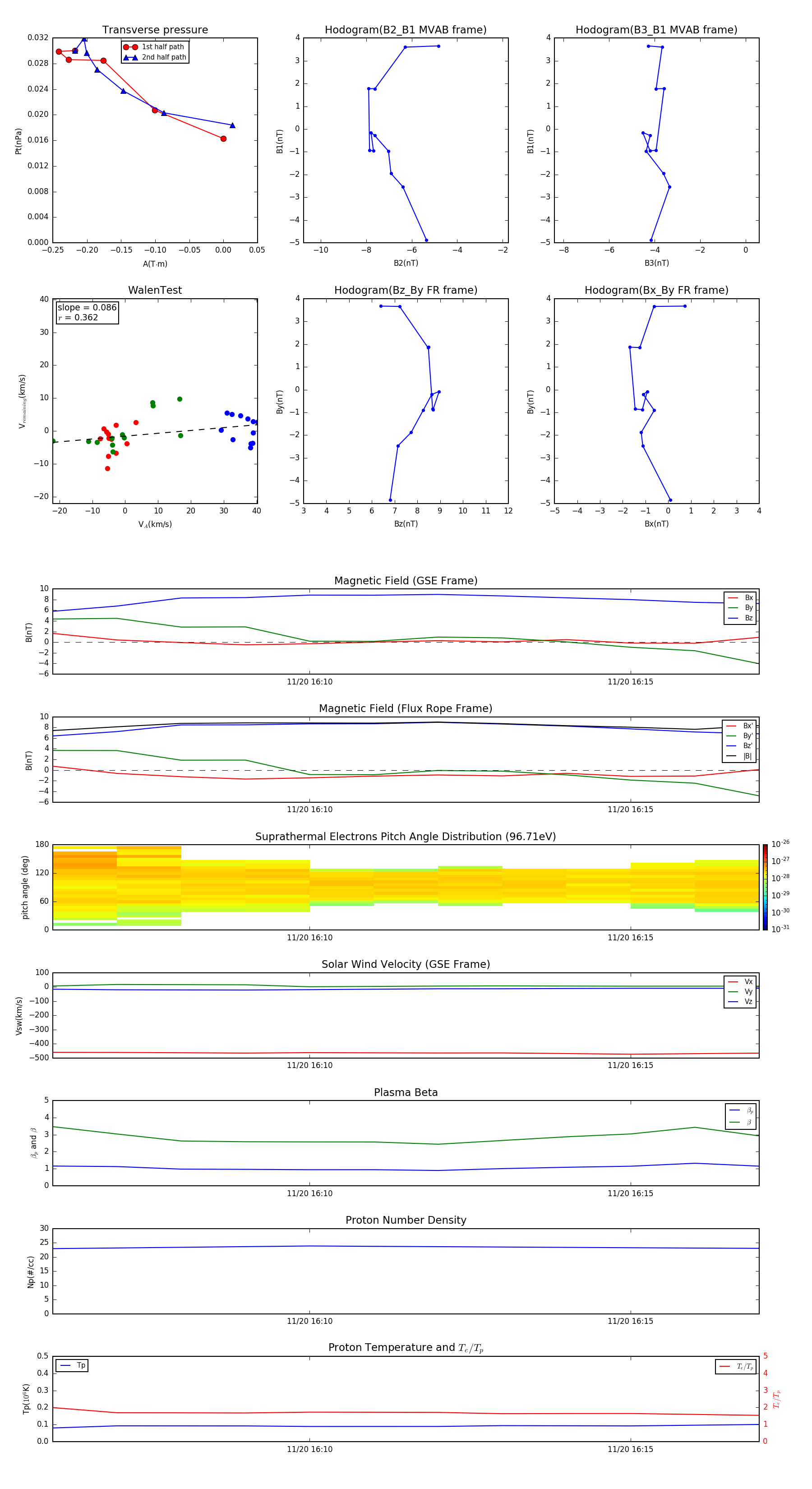Screen dimensions: 812x1489
Task: Click the lowest red dot in WalenTest plot
Action: point(107,469)
